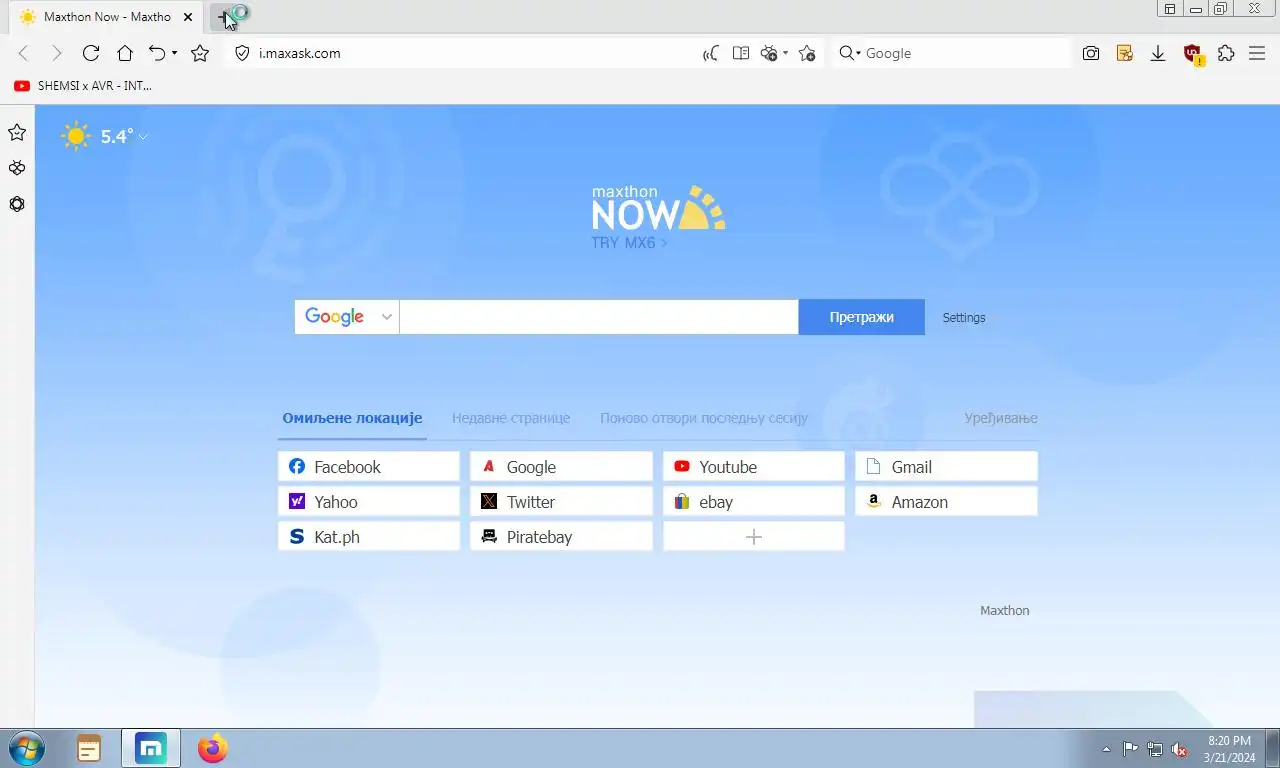Click the toolbar Google search box
Image resolution: width=1280 pixels, height=768 pixels.
click(965, 53)
